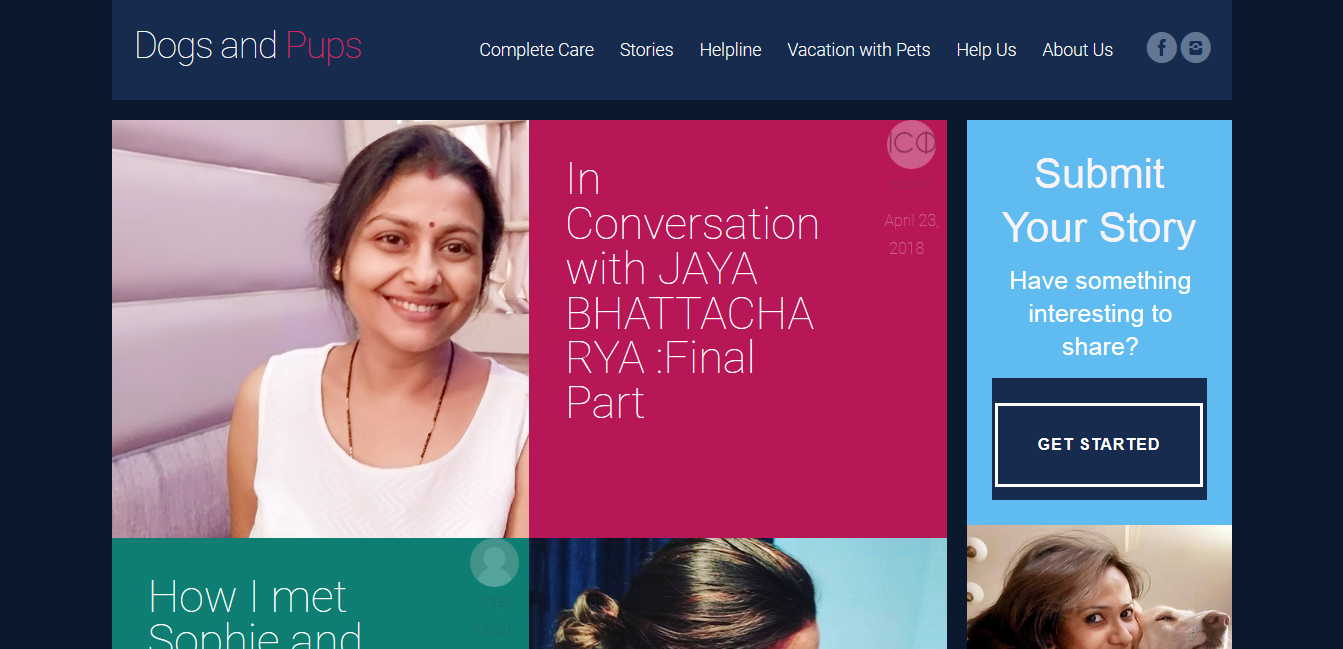Click the 'Submit Your Story' heading

[1098, 201]
